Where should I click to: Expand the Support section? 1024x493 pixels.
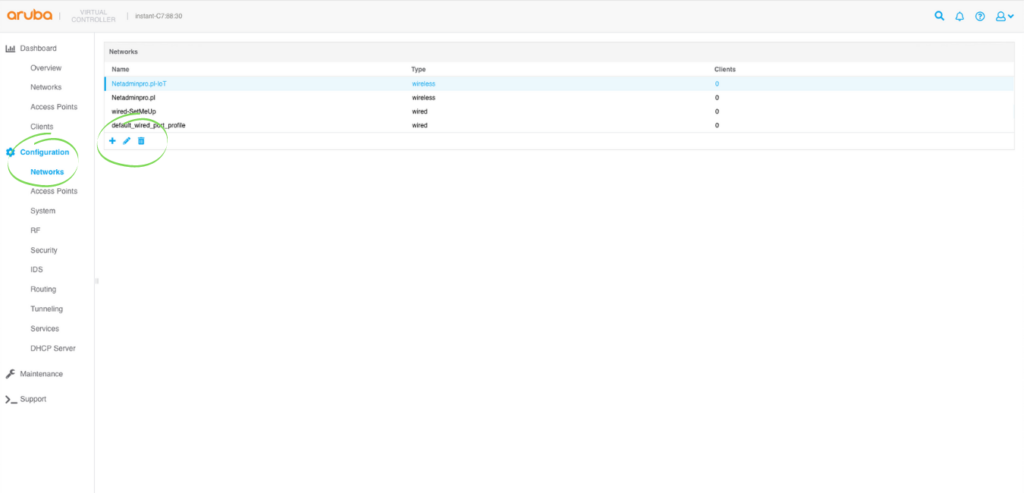click(x=33, y=399)
